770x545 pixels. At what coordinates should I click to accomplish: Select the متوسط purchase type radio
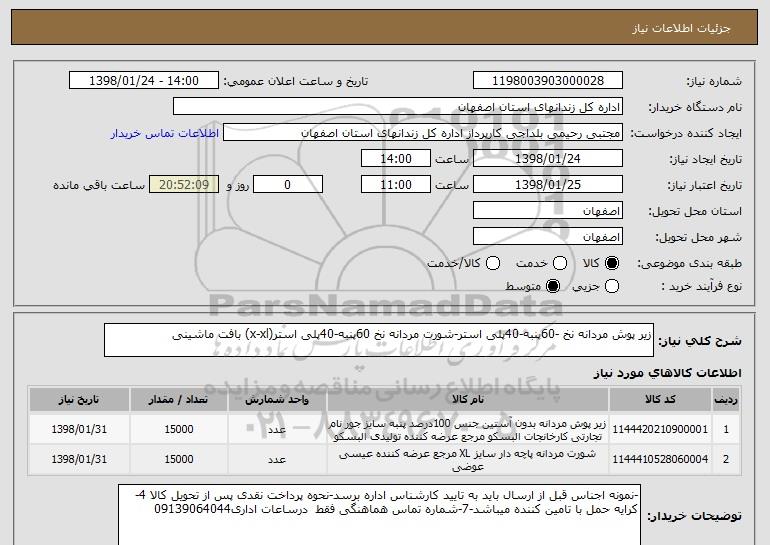pos(553,286)
